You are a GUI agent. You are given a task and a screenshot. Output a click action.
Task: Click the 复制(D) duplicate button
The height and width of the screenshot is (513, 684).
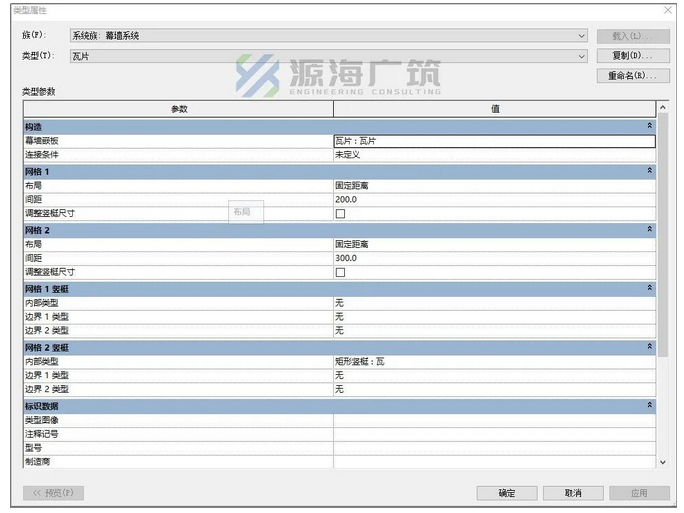click(633, 56)
